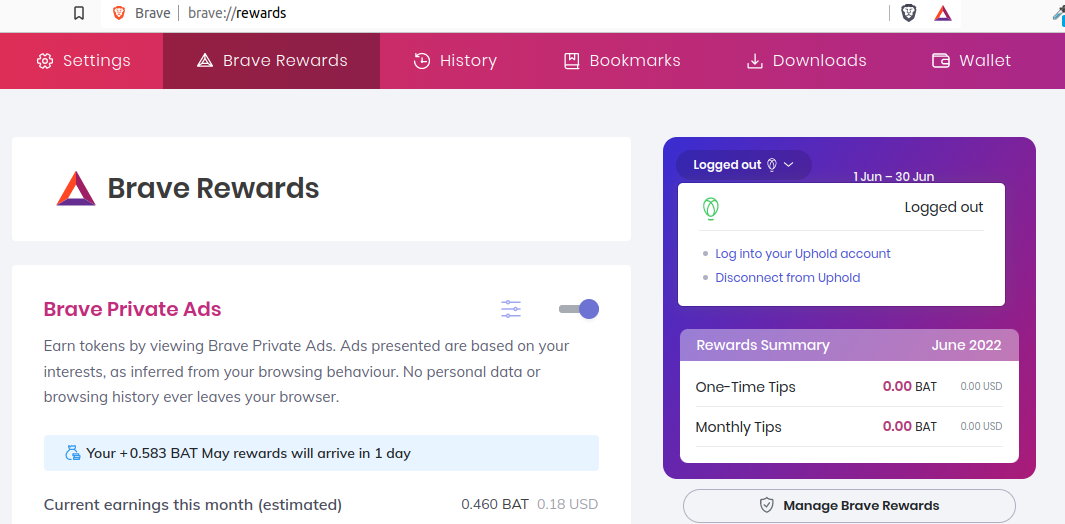Image resolution: width=1065 pixels, height=524 pixels.
Task: Click the bookmark icon in the address bar
Action: [79, 13]
